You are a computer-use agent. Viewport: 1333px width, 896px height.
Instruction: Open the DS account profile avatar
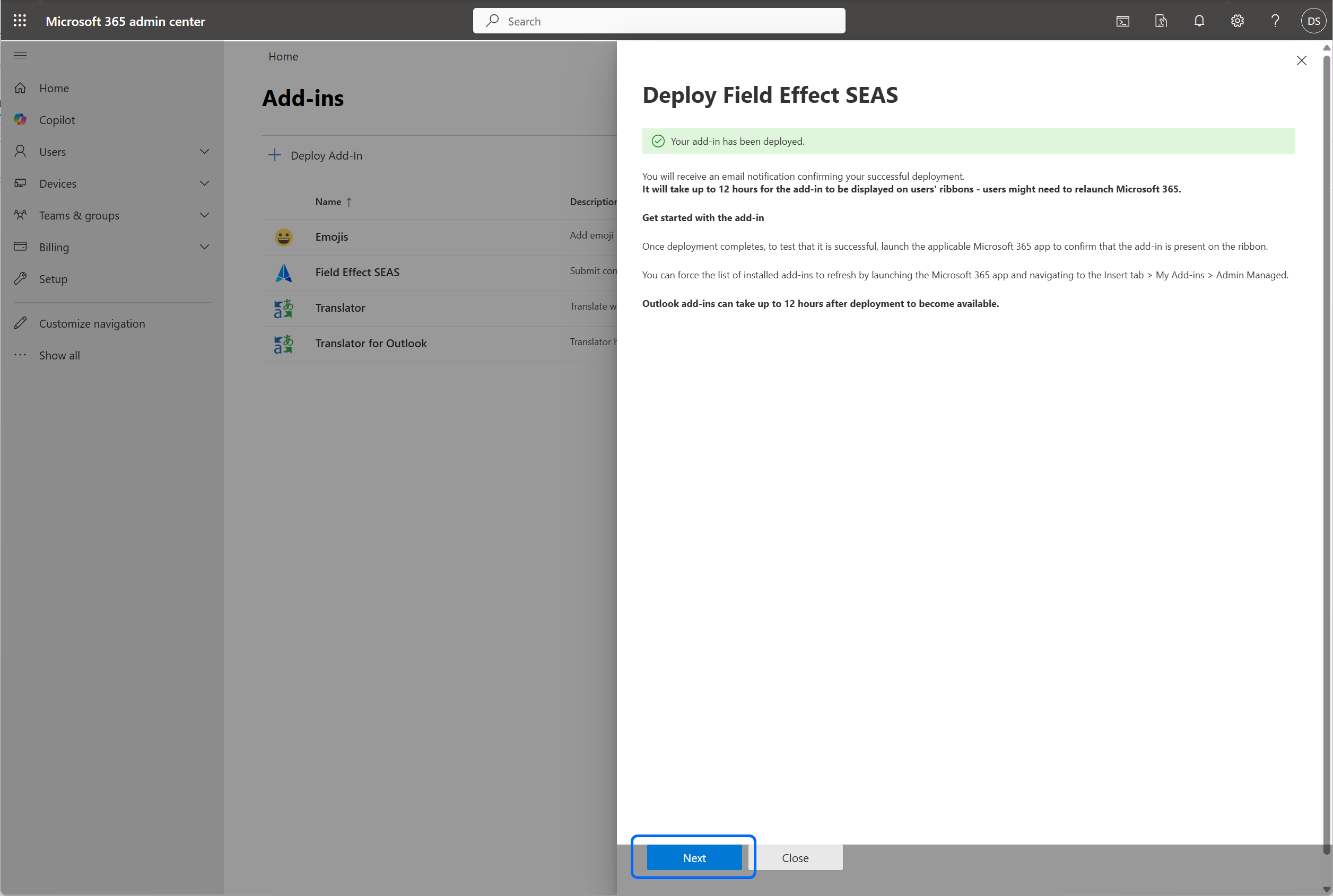tap(1313, 21)
